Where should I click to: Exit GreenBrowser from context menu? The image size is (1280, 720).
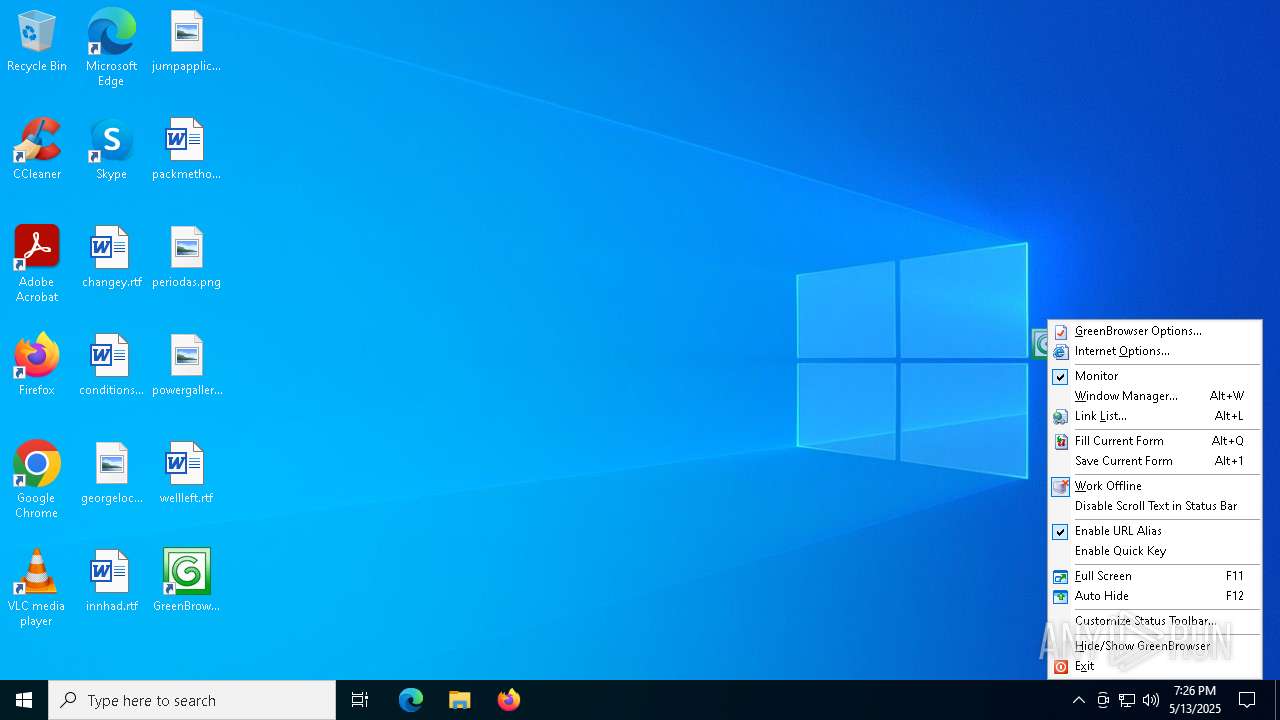tap(1155, 666)
